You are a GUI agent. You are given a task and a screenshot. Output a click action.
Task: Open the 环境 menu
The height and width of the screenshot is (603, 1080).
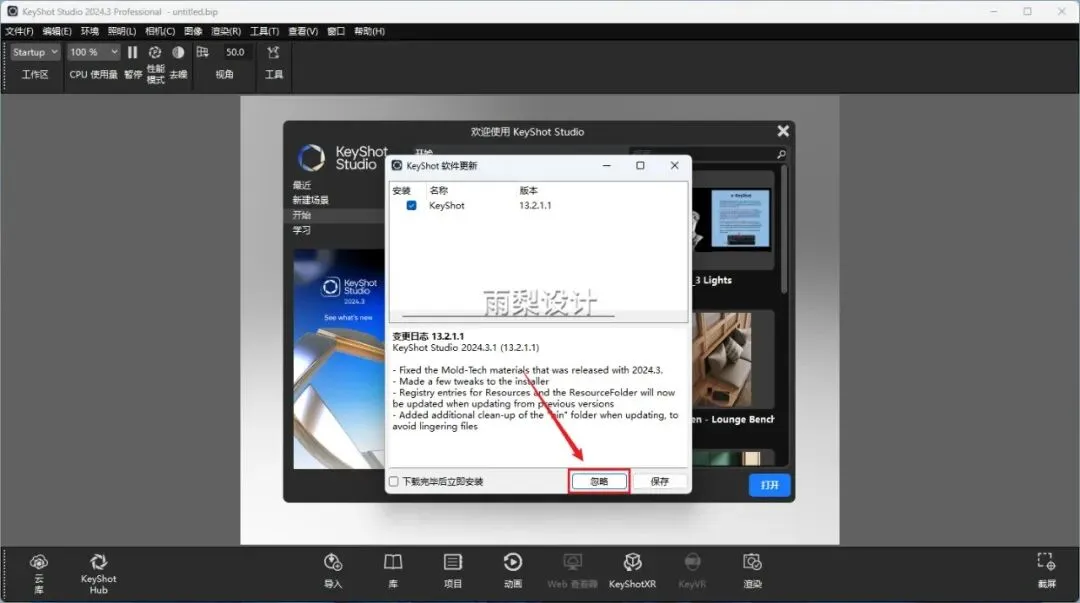(x=90, y=31)
